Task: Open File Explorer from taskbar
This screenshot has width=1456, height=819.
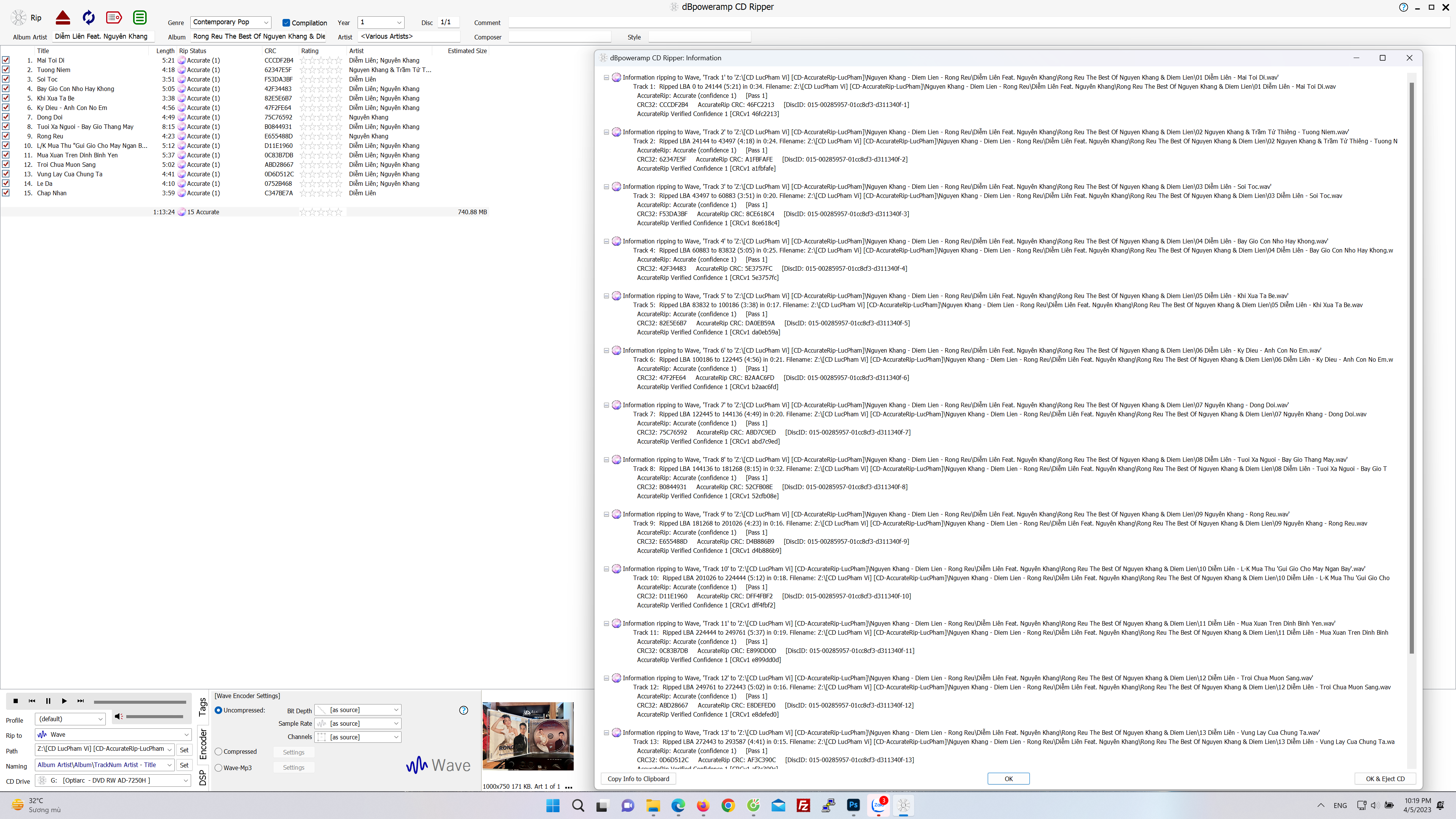Action: point(653,805)
